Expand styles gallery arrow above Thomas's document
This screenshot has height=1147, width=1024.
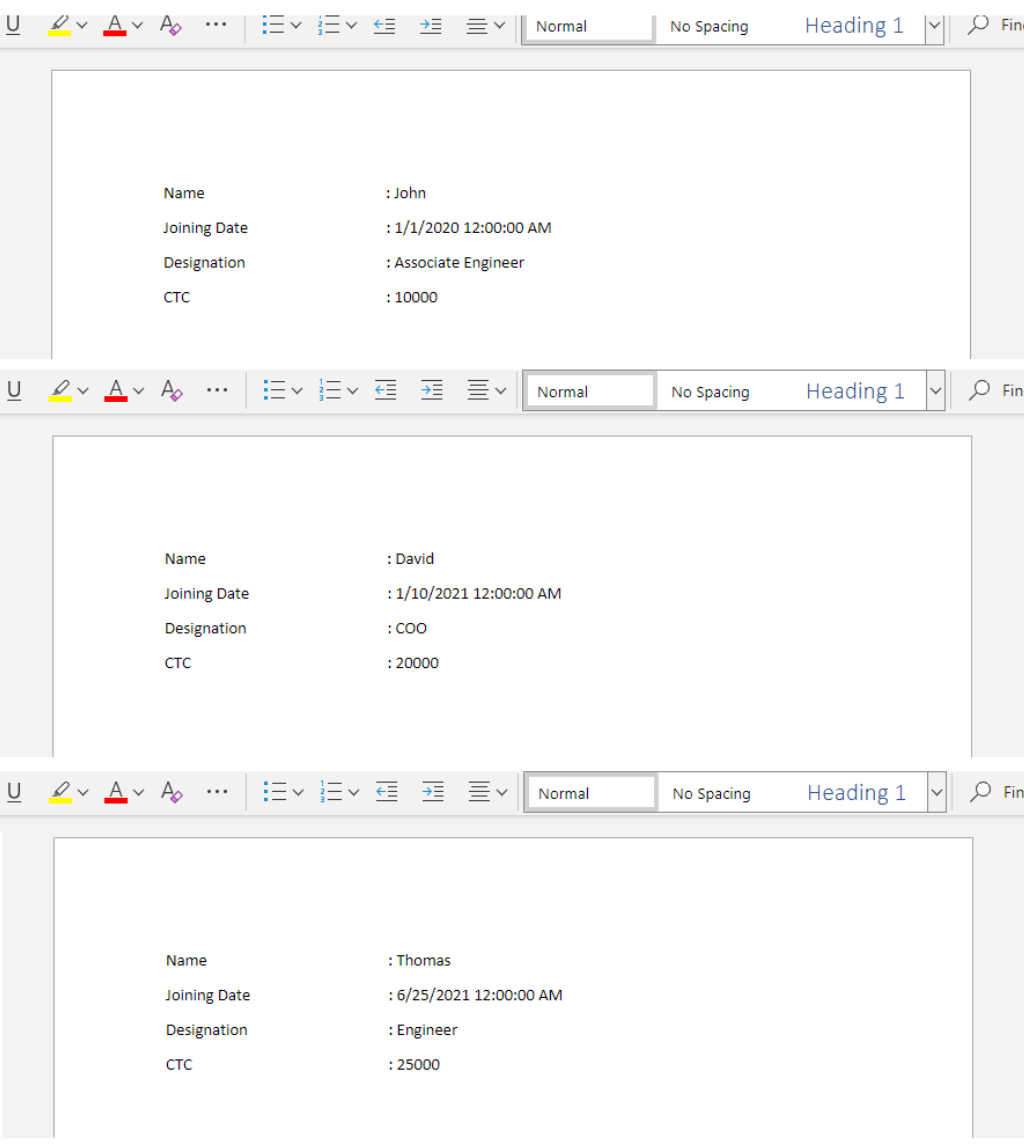937,793
